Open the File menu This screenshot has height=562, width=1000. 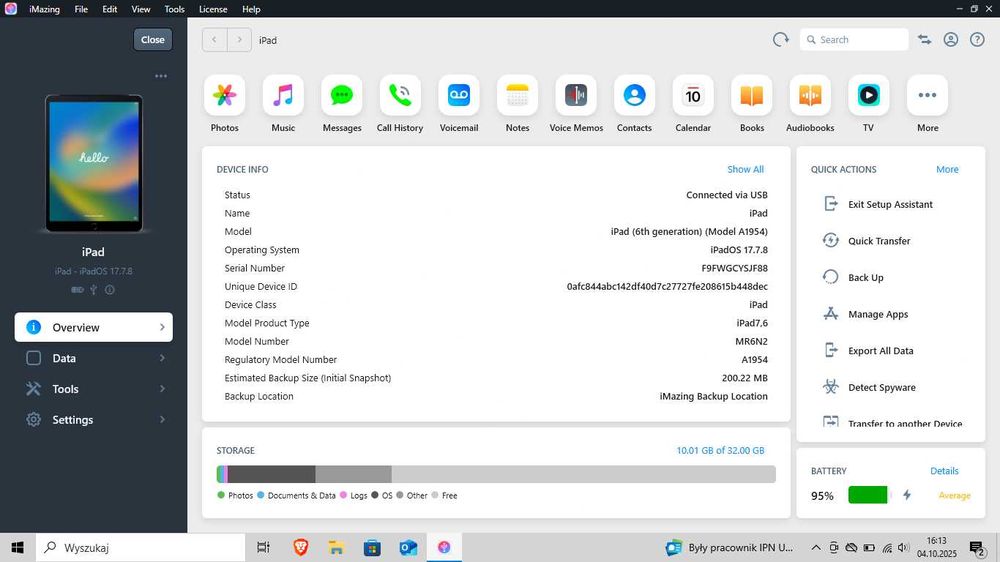81,9
